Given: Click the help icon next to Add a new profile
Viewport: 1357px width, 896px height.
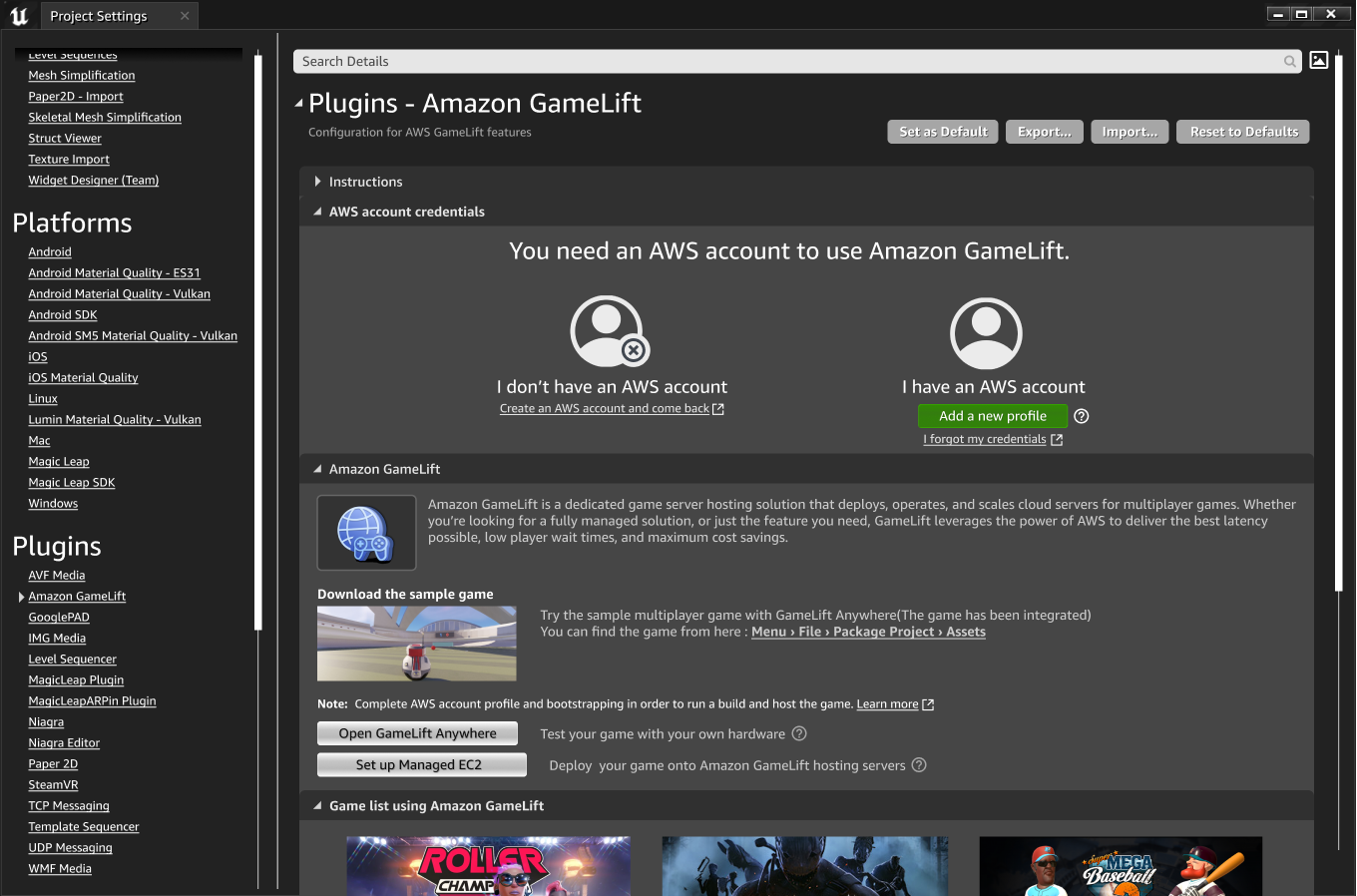Looking at the screenshot, I should (1082, 416).
